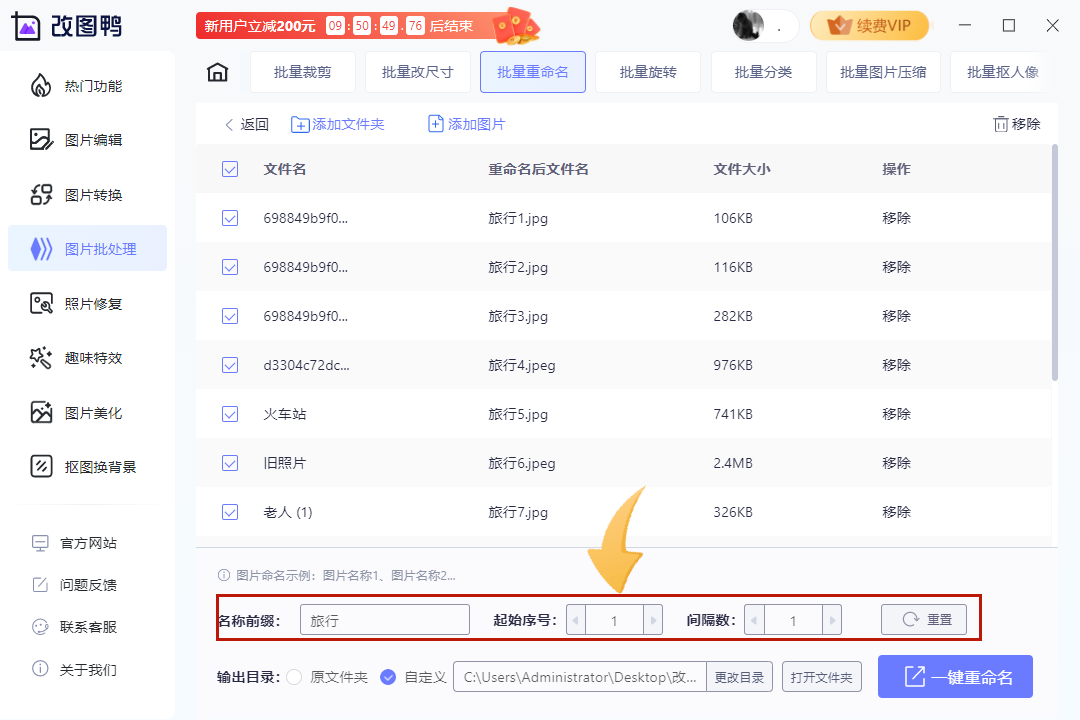Switch to the 批量旋转 tab
1080x720 pixels.
[647, 72]
